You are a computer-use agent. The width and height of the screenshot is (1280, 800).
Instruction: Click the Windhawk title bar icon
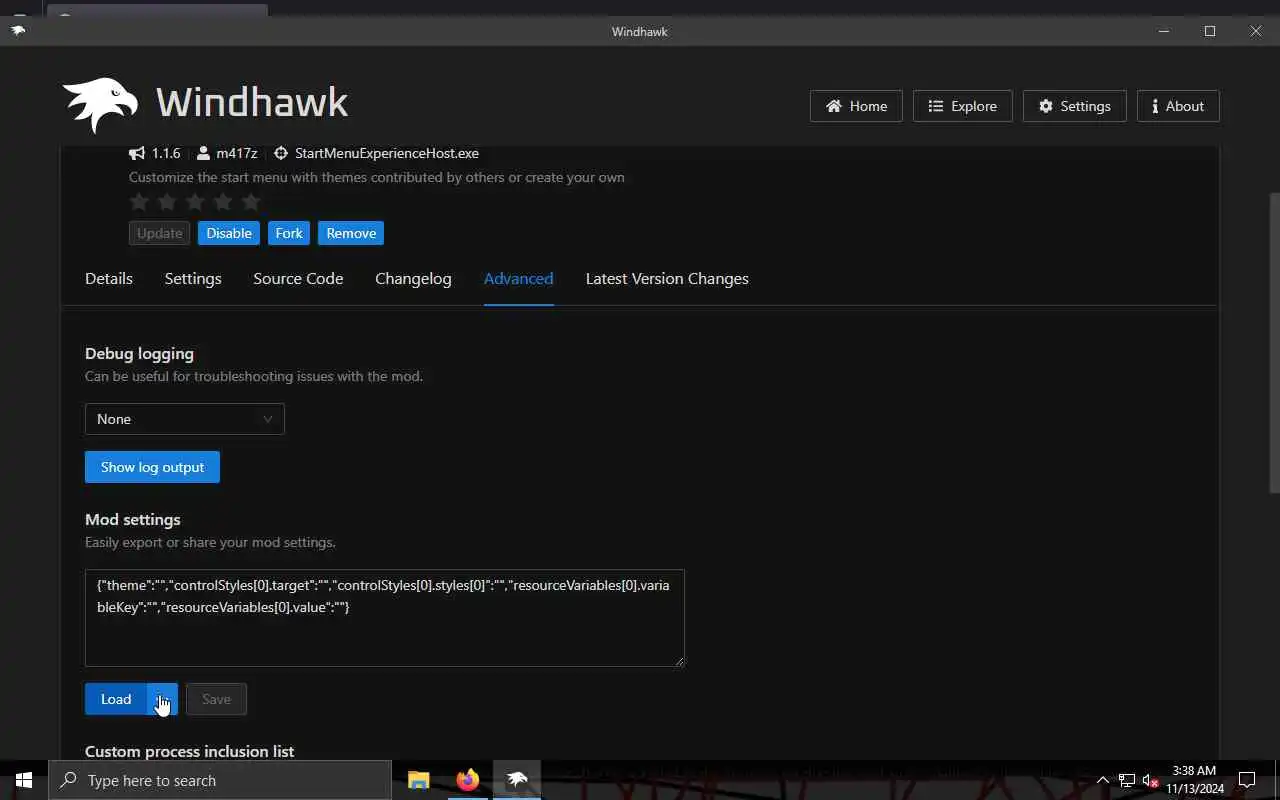18,31
